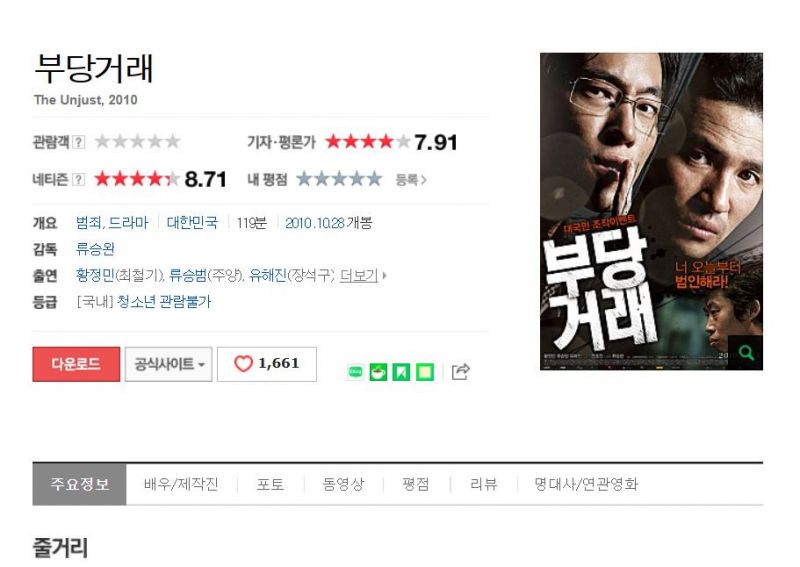Screen dimensions: 800x567
Task: Click the green memo share icon
Action: click(x=425, y=372)
